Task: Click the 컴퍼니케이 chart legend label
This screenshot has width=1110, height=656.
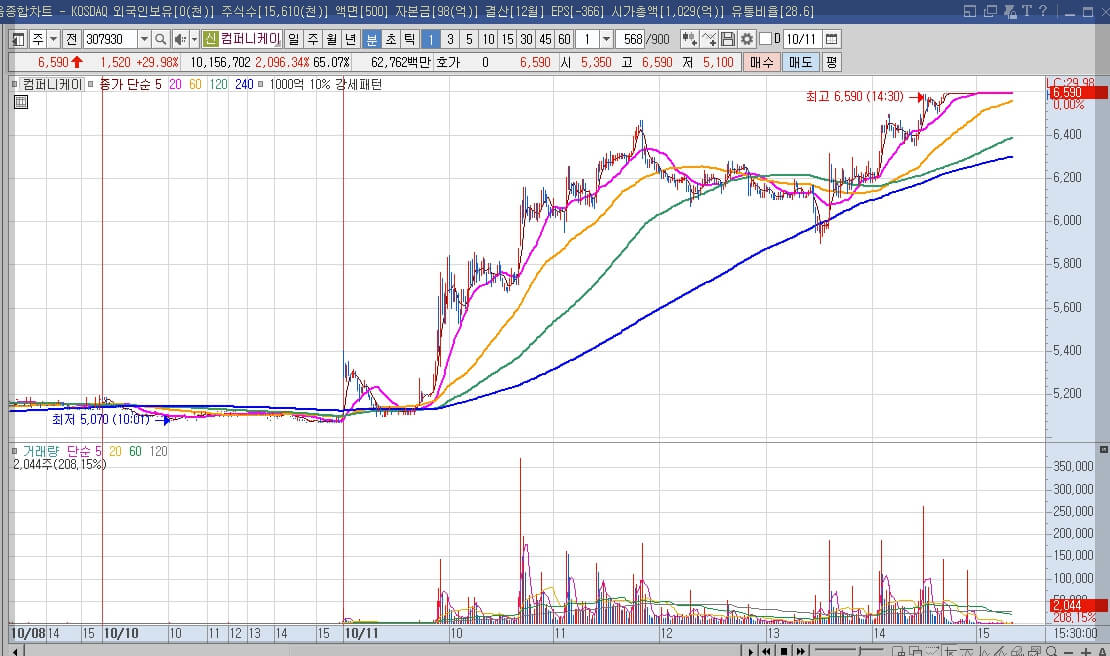Action: (52, 84)
